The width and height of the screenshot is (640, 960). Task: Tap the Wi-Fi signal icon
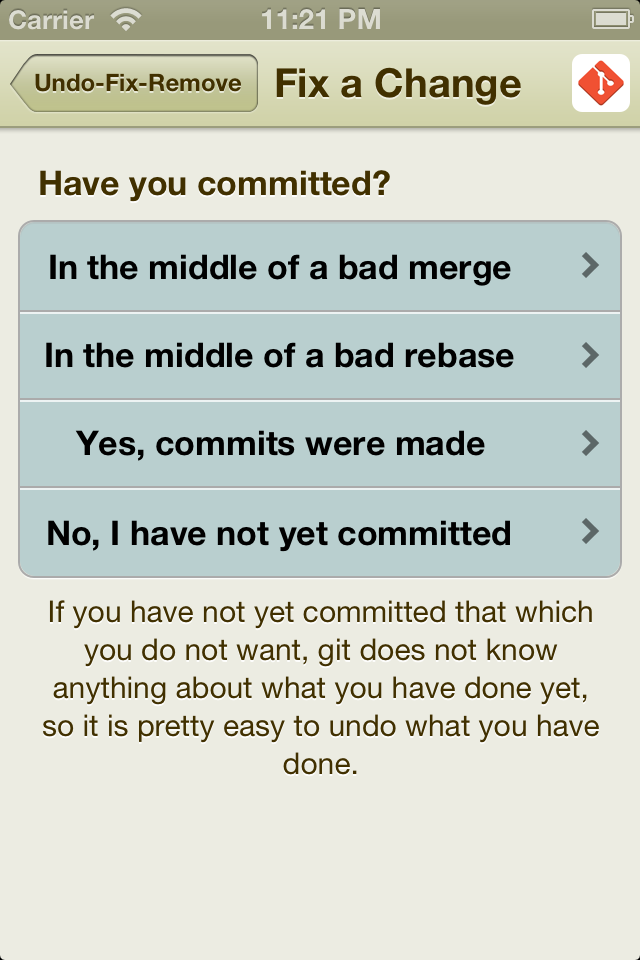point(127,19)
